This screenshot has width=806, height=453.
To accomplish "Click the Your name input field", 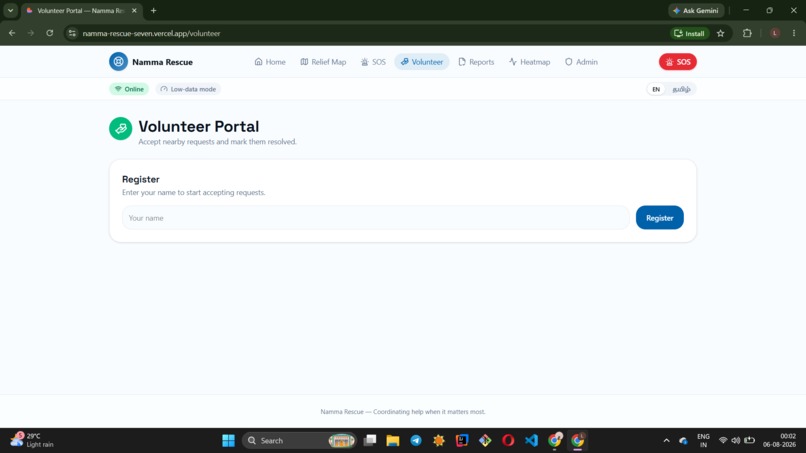I will (375, 218).
